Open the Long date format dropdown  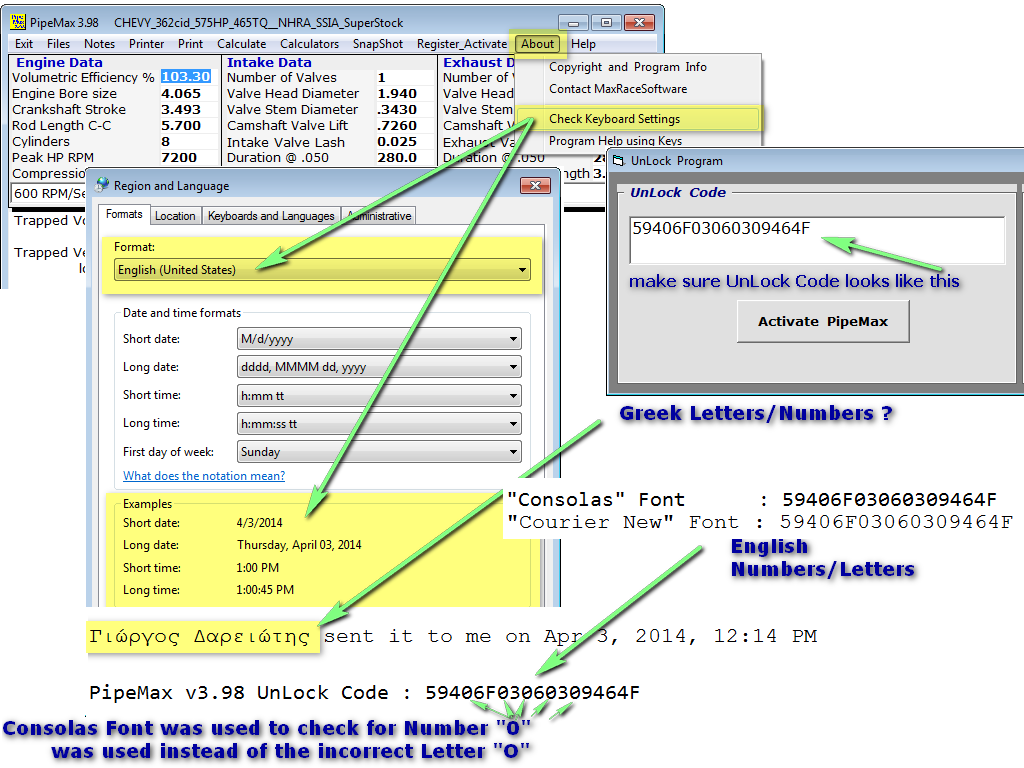tap(379, 367)
